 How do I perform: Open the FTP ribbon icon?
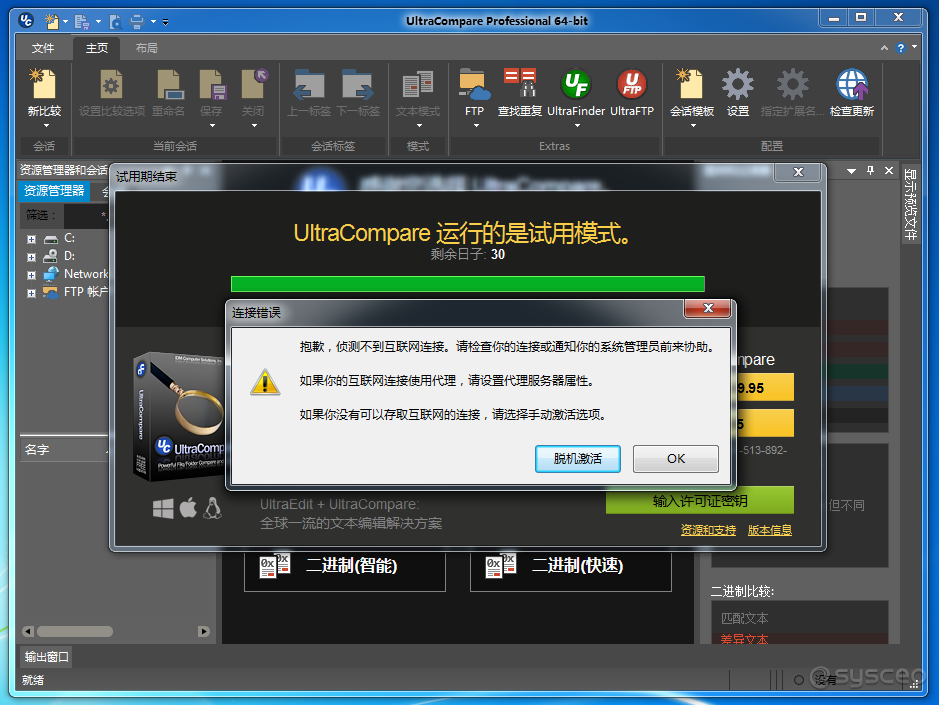pyautogui.click(x=474, y=84)
